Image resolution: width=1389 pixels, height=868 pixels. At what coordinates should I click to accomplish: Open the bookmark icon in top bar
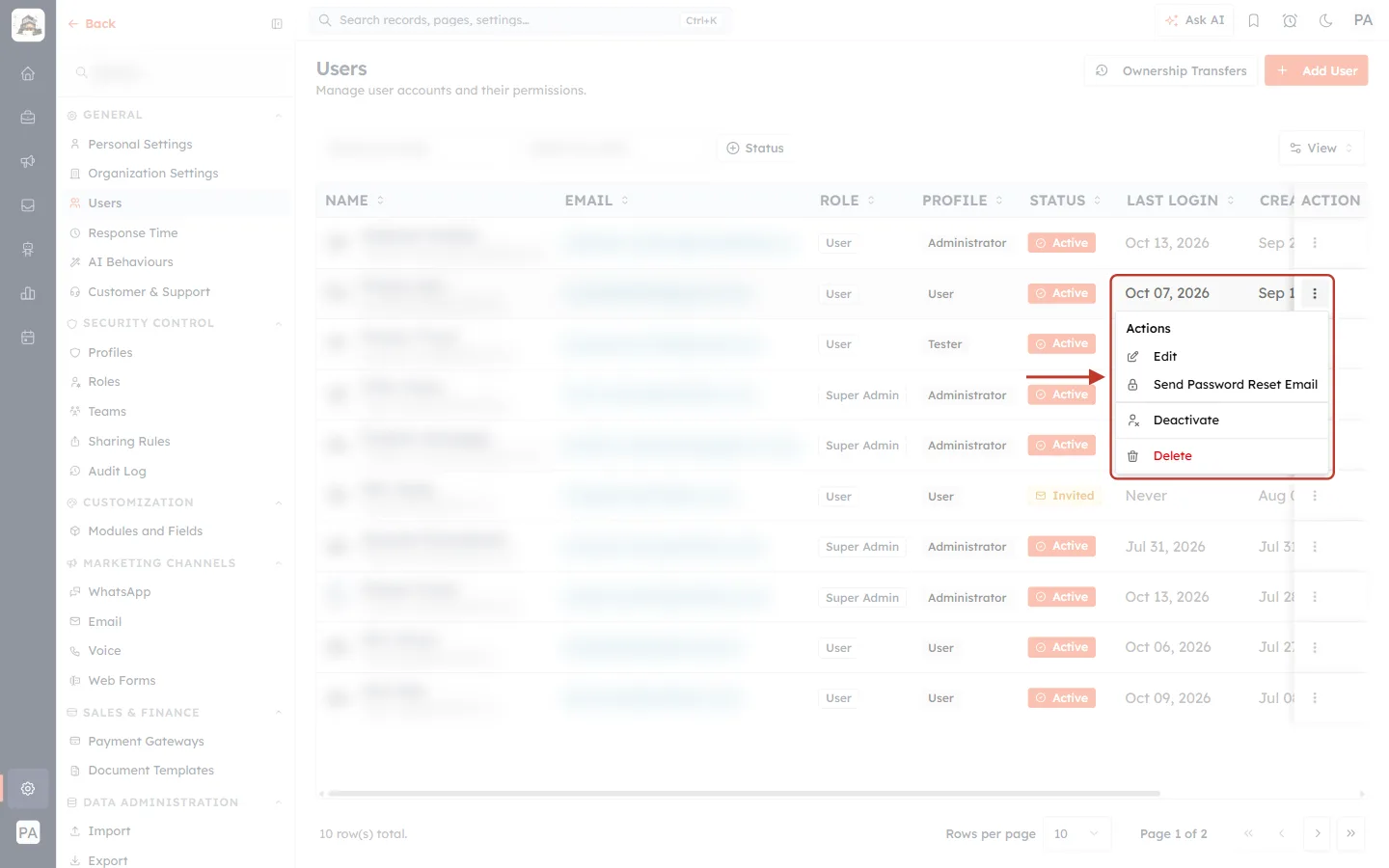point(1253,20)
